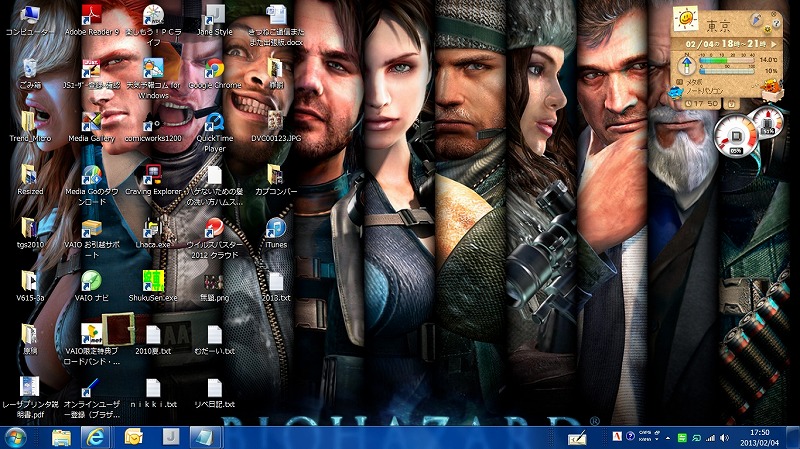Select きつねこ通信また出張版.docx document
800x449 pixels.
coord(276,26)
